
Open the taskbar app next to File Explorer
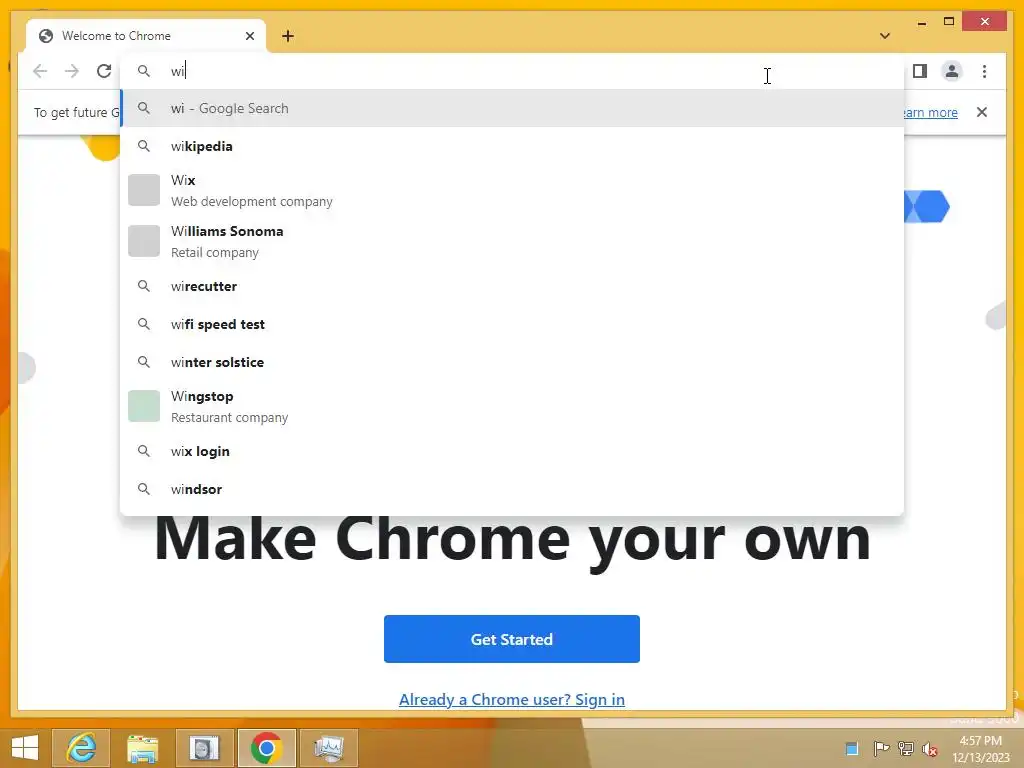(x=204, y=748)
